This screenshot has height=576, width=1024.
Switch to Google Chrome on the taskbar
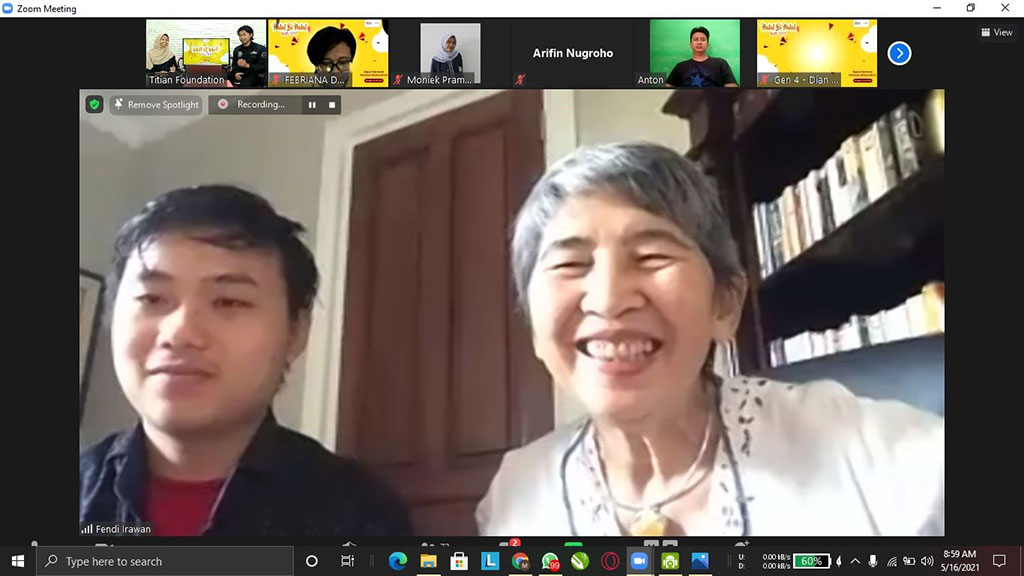tap(520, 561)
